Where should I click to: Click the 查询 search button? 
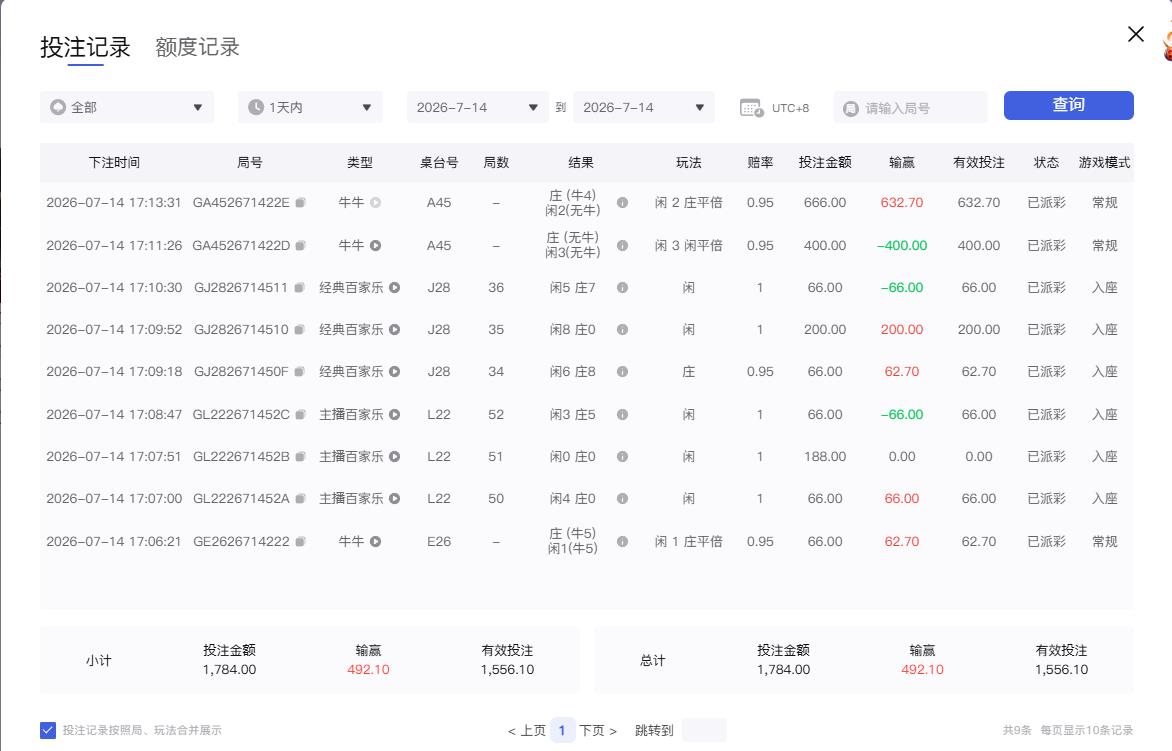click(x=1068, y=105)
